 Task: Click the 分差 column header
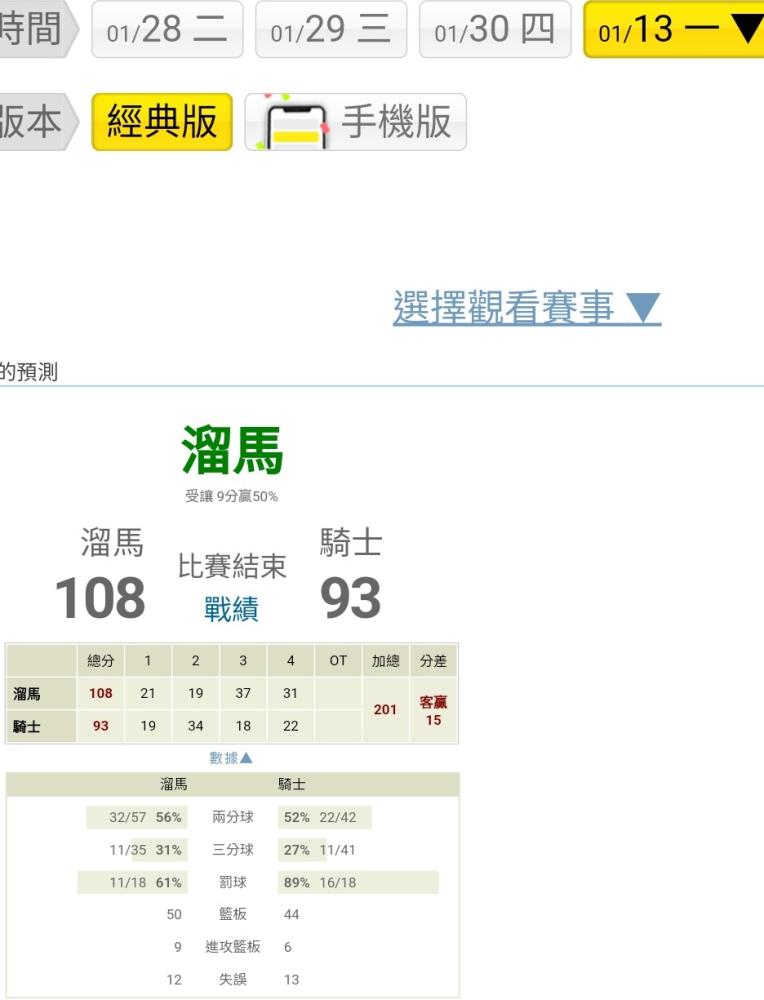pos(433,661)
